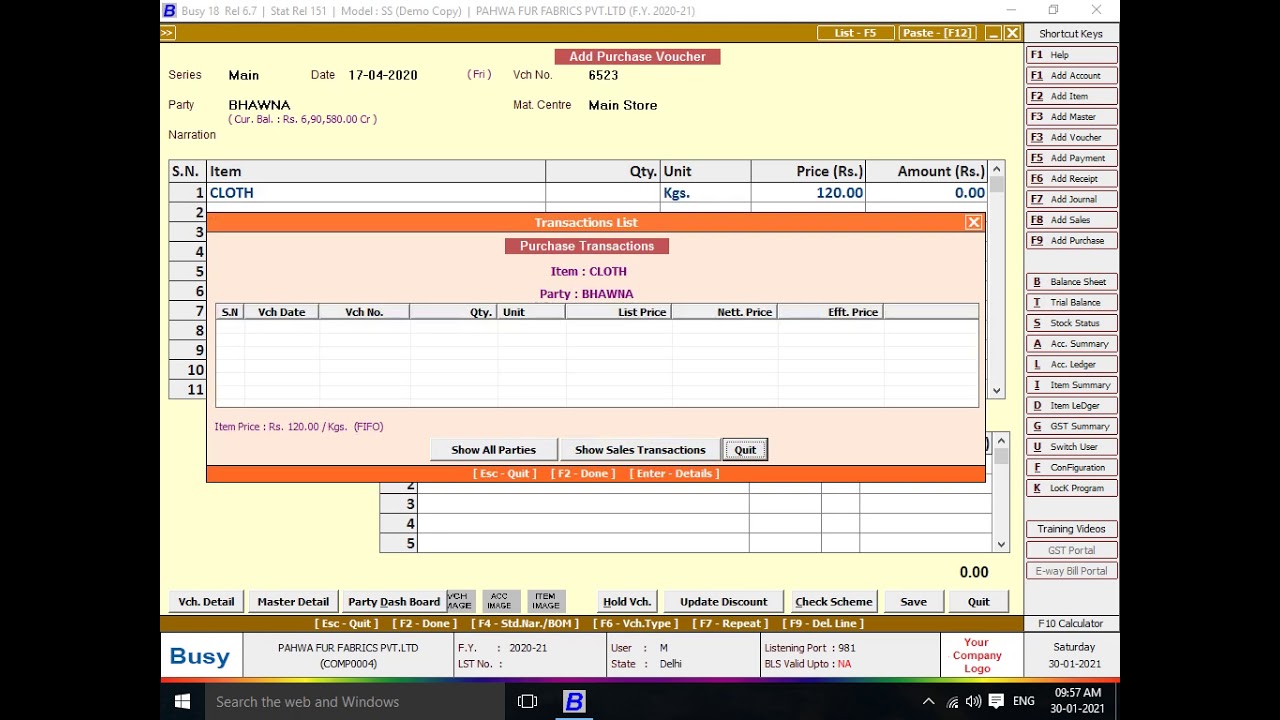
Task: Open Training Videos
Action: tap(1072, 529)
